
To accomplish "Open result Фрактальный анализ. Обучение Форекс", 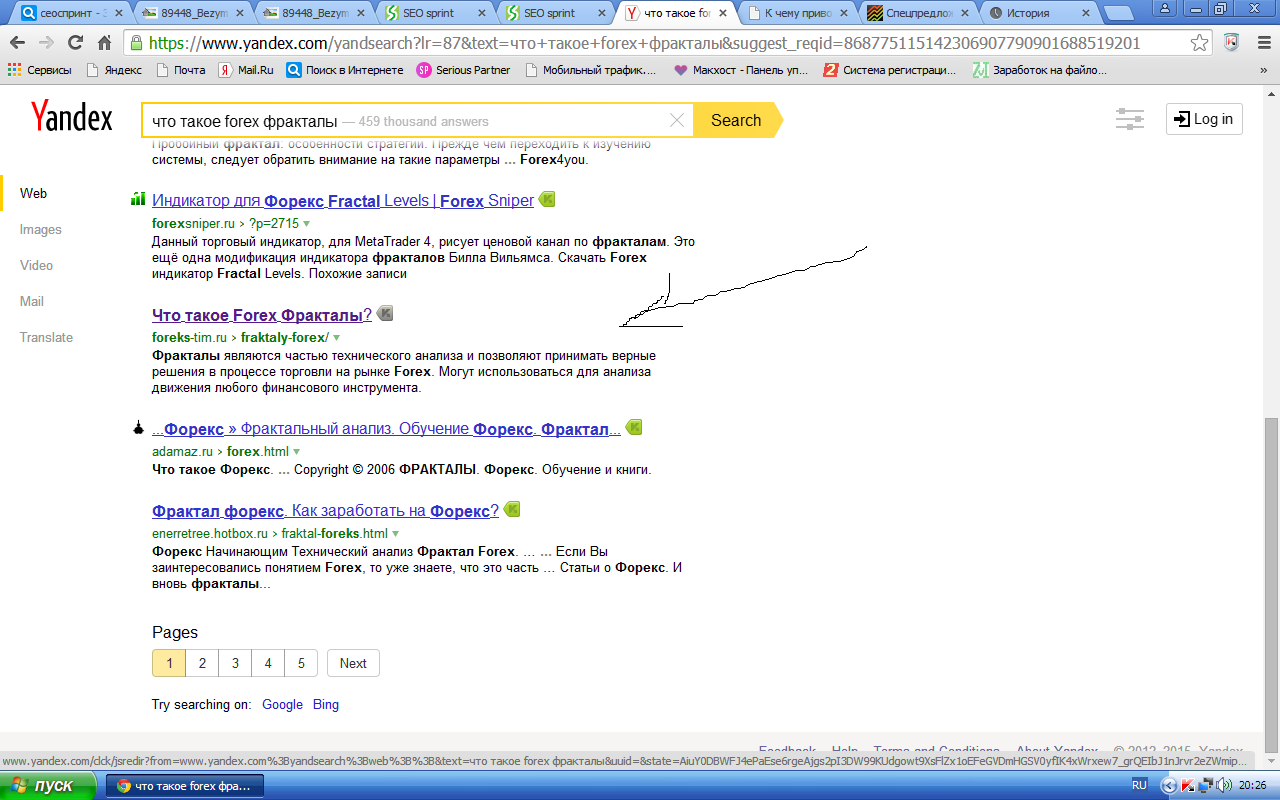I will 386,429.
